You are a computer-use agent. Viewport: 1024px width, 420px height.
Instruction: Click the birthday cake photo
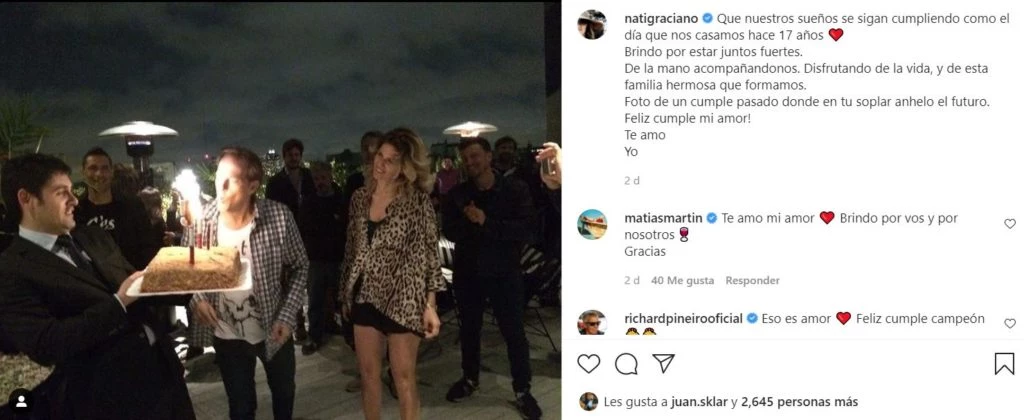click(280, 210)
